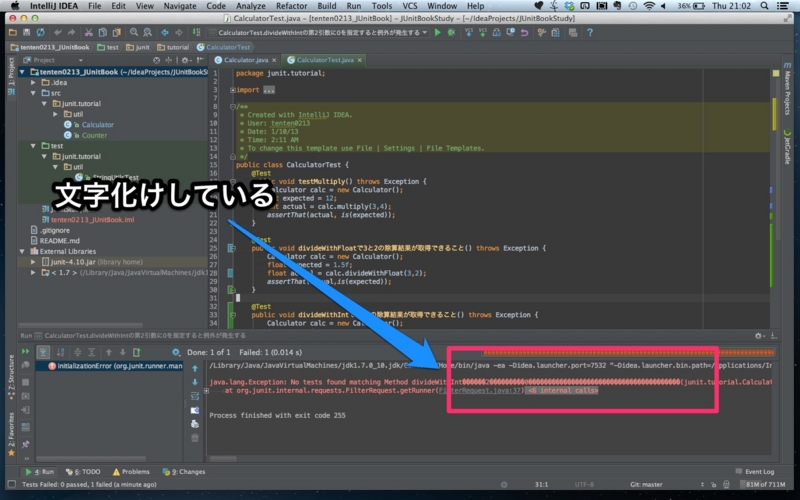This screenshot has width=800, height=500.
Task: Open the Maven Projects side panel
Action: coord(787,91)
